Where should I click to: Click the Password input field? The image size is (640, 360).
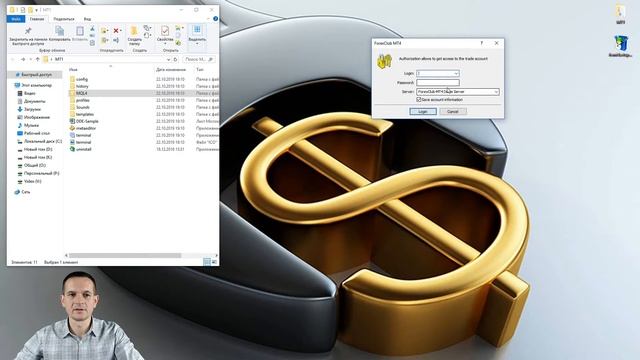click(x=438, y=82)
